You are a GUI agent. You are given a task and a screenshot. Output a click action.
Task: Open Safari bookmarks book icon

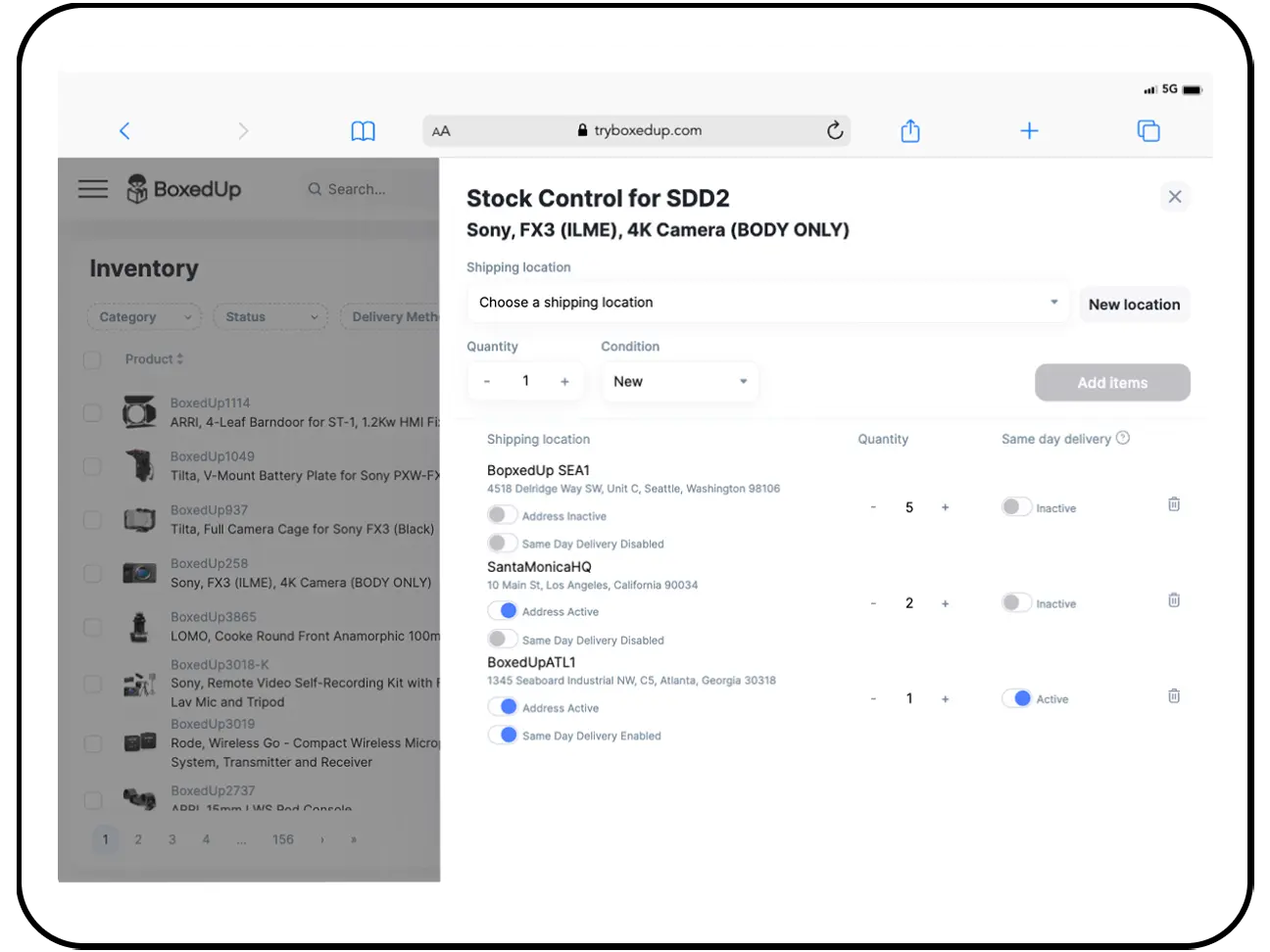[x=363, y=131]
